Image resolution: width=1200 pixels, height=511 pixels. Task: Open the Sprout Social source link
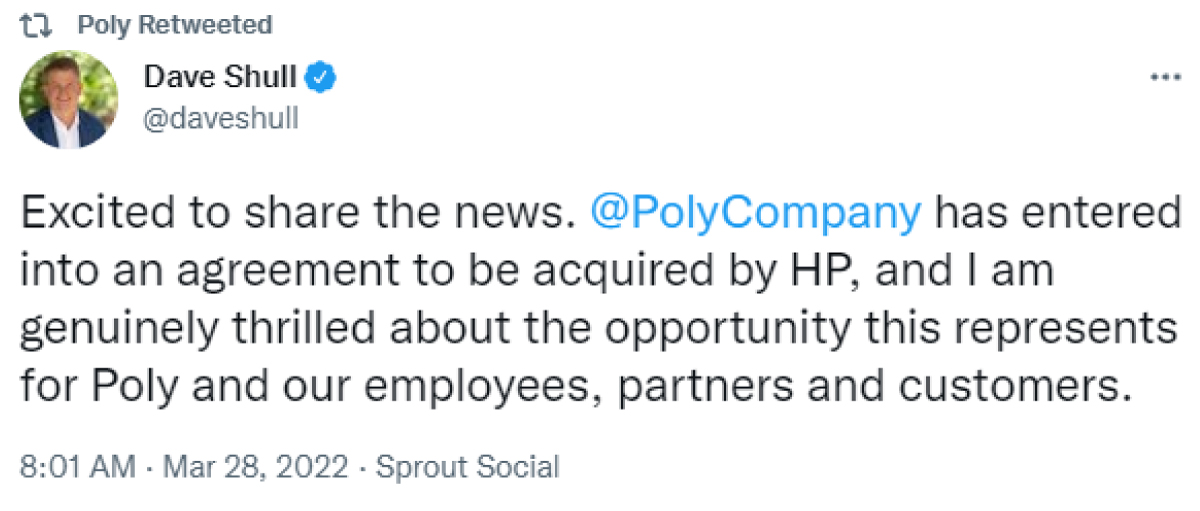471,468
